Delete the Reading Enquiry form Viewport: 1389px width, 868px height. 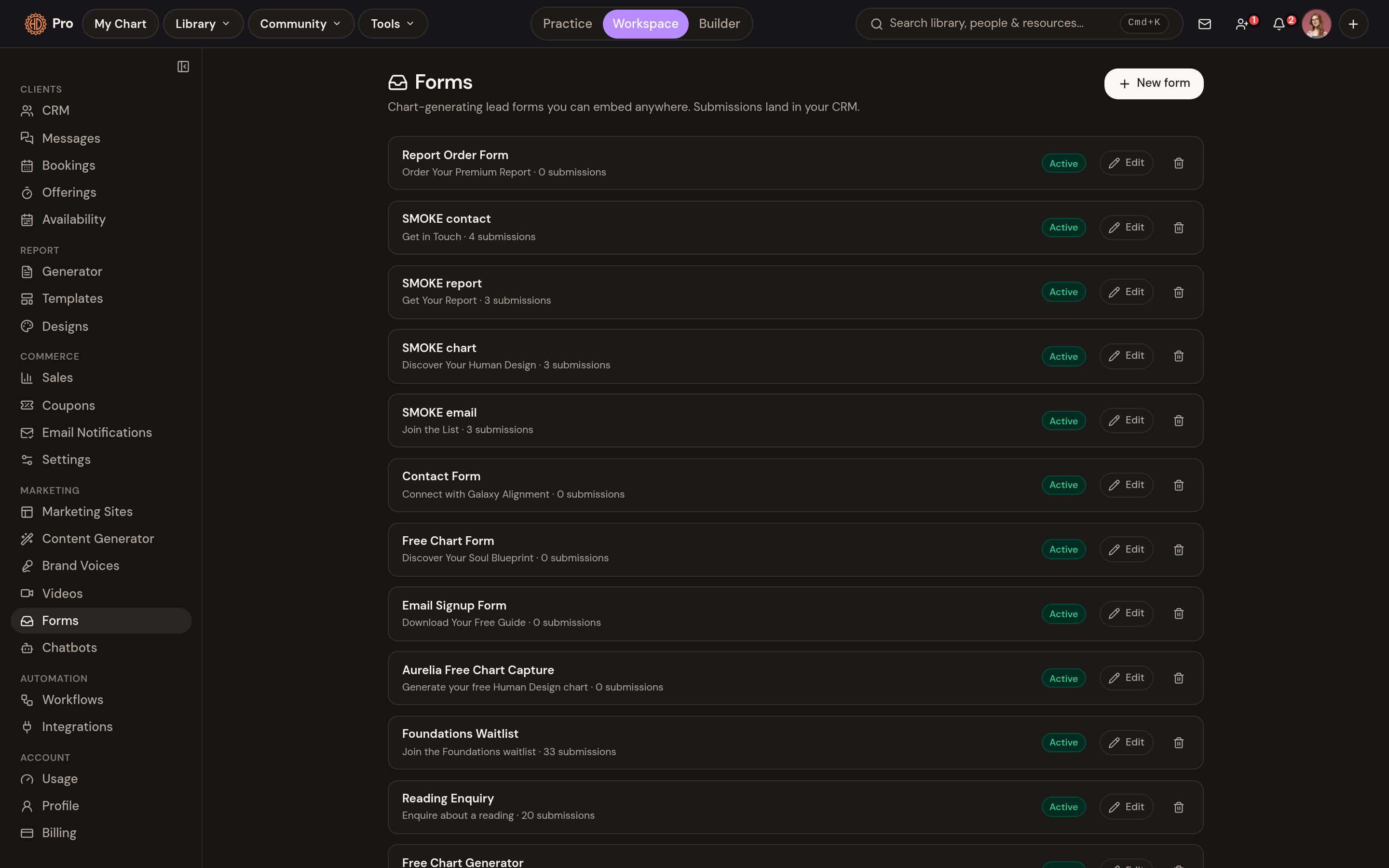click(x=1178, y=807)
